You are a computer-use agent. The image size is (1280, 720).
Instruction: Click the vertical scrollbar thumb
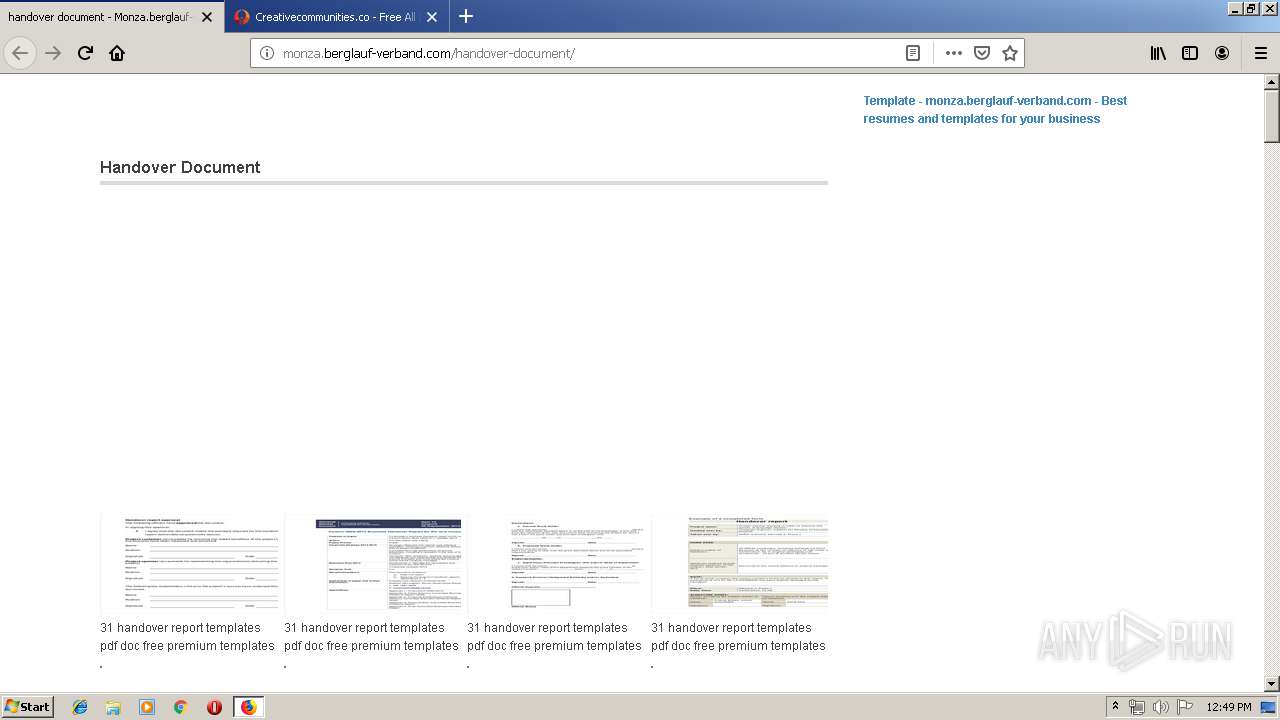point(1272,117)
